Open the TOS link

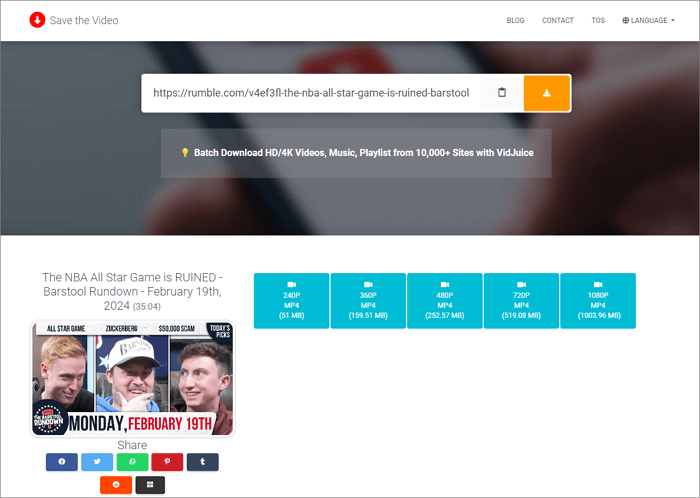point(598,20)
